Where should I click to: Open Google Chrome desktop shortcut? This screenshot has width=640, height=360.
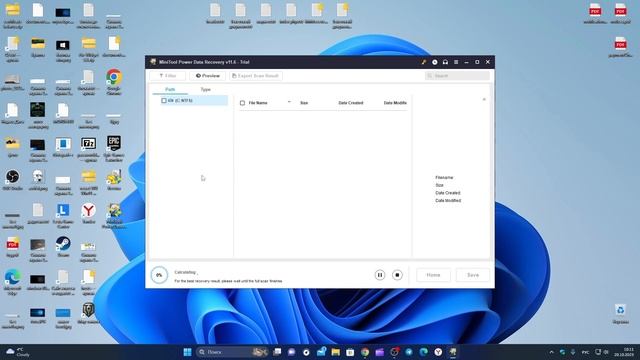click(x=114, y=82)
